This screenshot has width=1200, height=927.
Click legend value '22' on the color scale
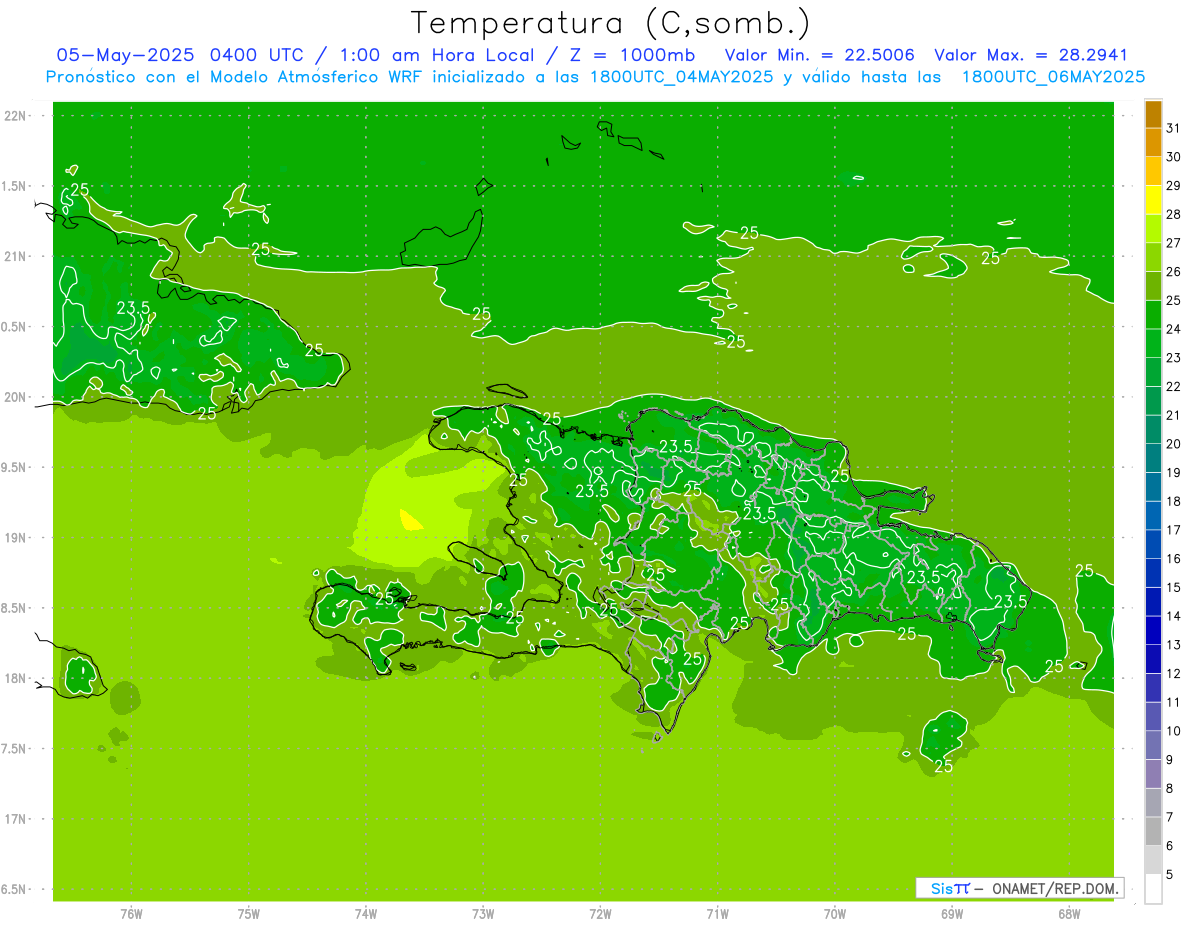[1174, 386]
